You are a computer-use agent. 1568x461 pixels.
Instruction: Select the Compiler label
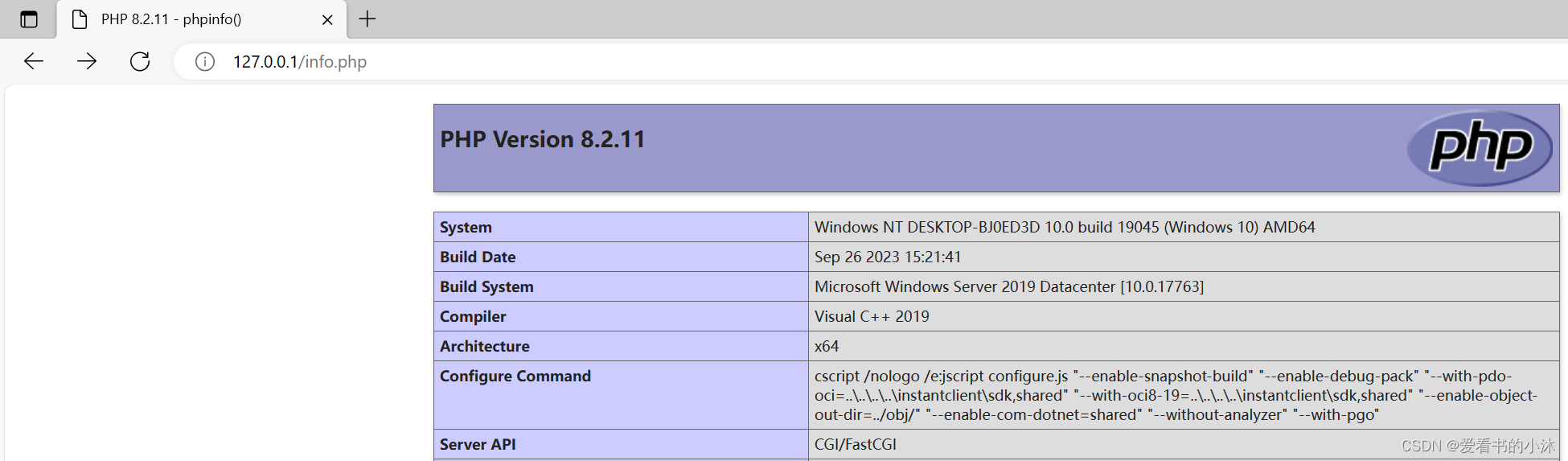473,317
